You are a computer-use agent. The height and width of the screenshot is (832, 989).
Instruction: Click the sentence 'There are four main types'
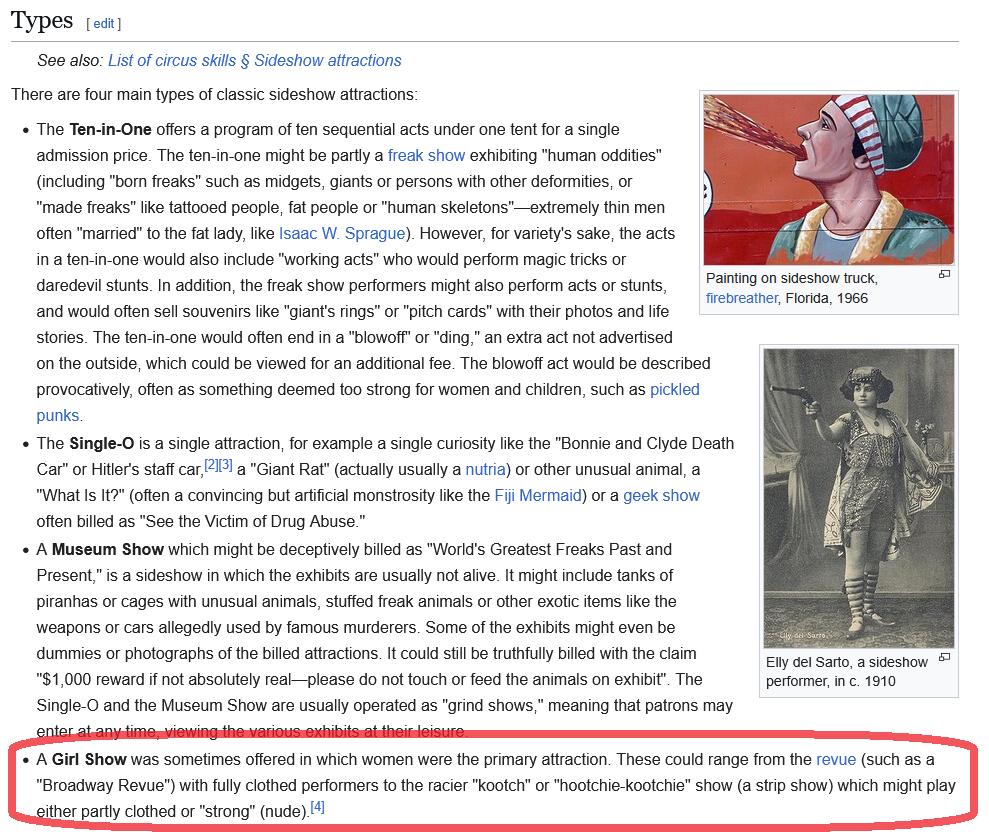pyautogui.click(x=214, y=95)
